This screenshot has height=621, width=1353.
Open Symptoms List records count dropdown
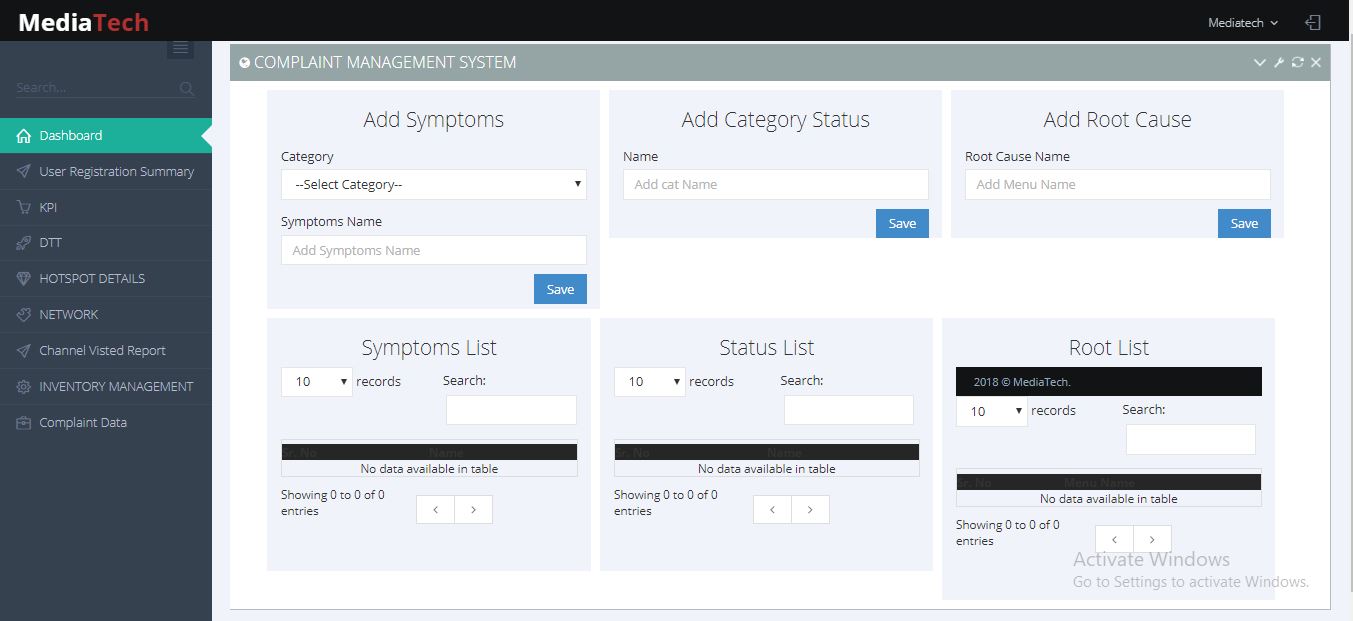[x=316, y=382]
